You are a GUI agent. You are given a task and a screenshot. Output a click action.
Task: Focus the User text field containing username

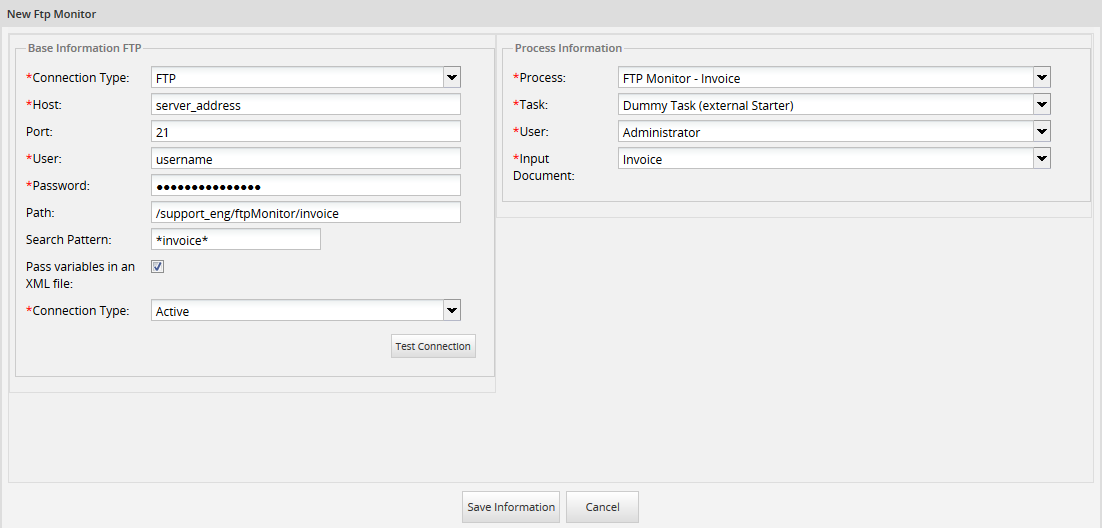pyautogui.click(x=305, y=159)
